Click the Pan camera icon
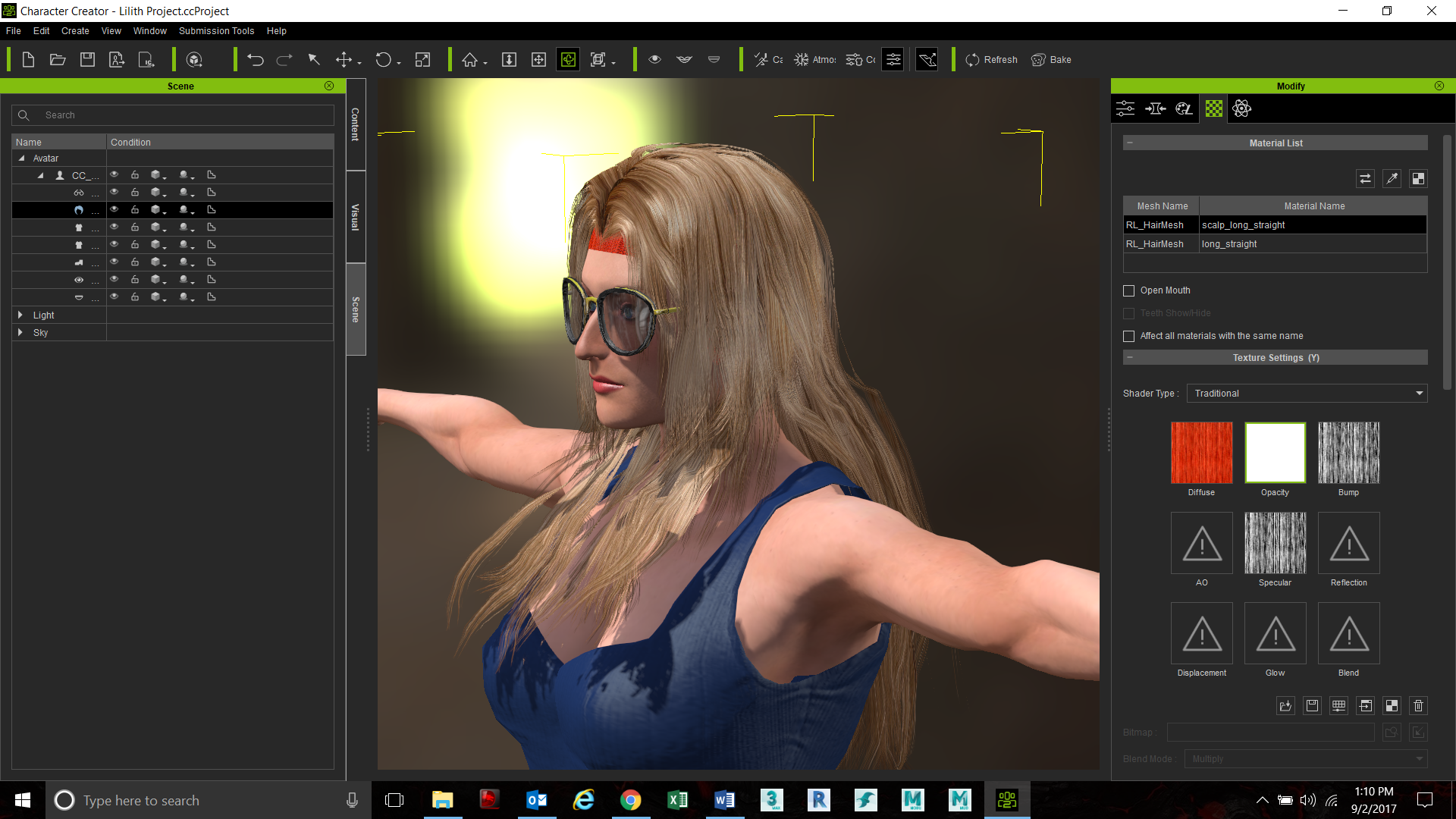The width and height of the screenshot is (1456, 819). [x=538, y=60]
